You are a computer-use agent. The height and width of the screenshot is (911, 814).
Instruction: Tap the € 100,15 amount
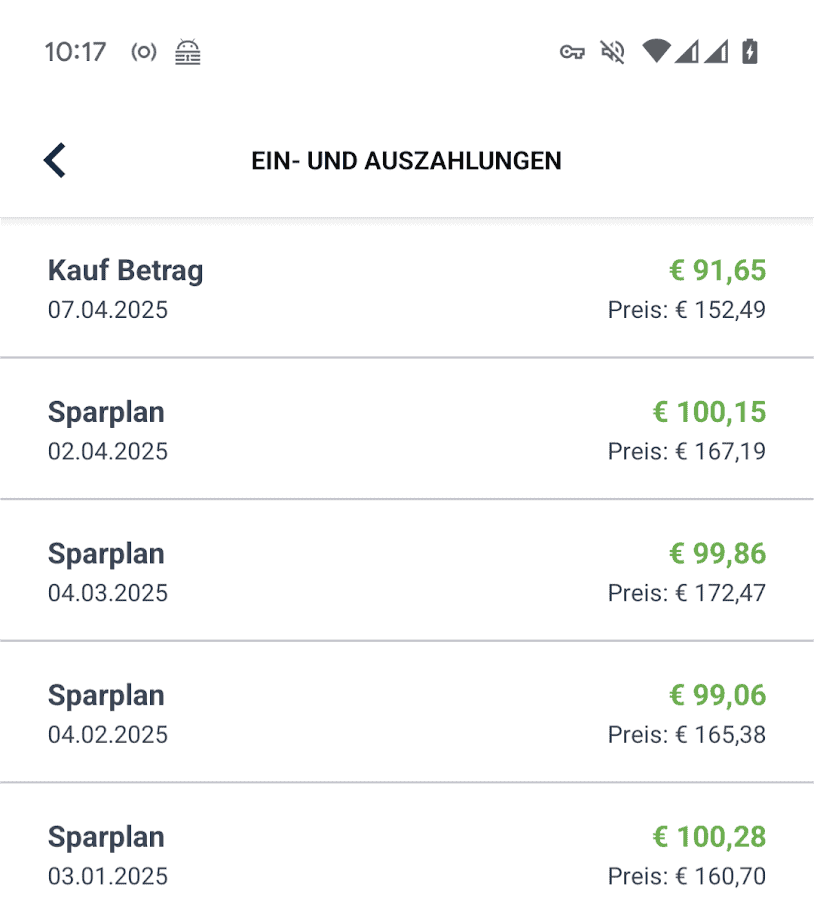709,412
